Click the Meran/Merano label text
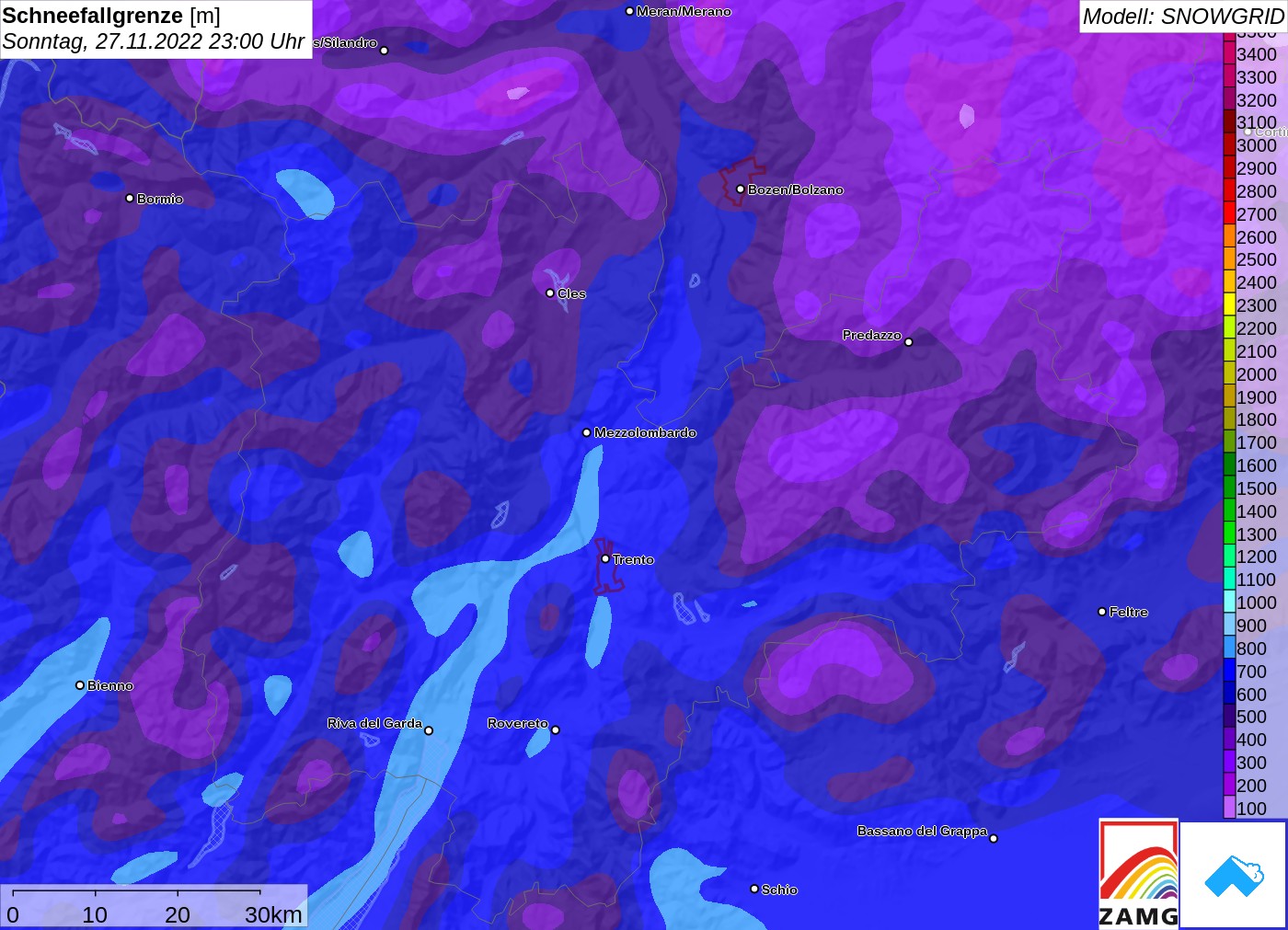The image size is (1288, 930). (x=684, y=11)
